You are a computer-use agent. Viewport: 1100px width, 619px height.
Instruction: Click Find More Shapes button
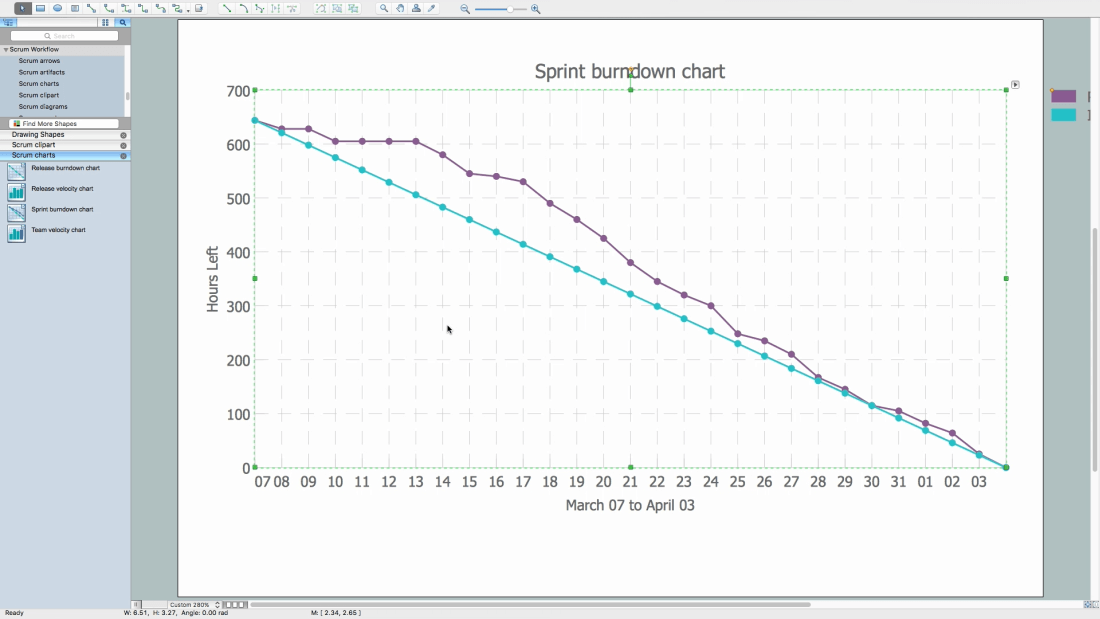coord(64,124)
